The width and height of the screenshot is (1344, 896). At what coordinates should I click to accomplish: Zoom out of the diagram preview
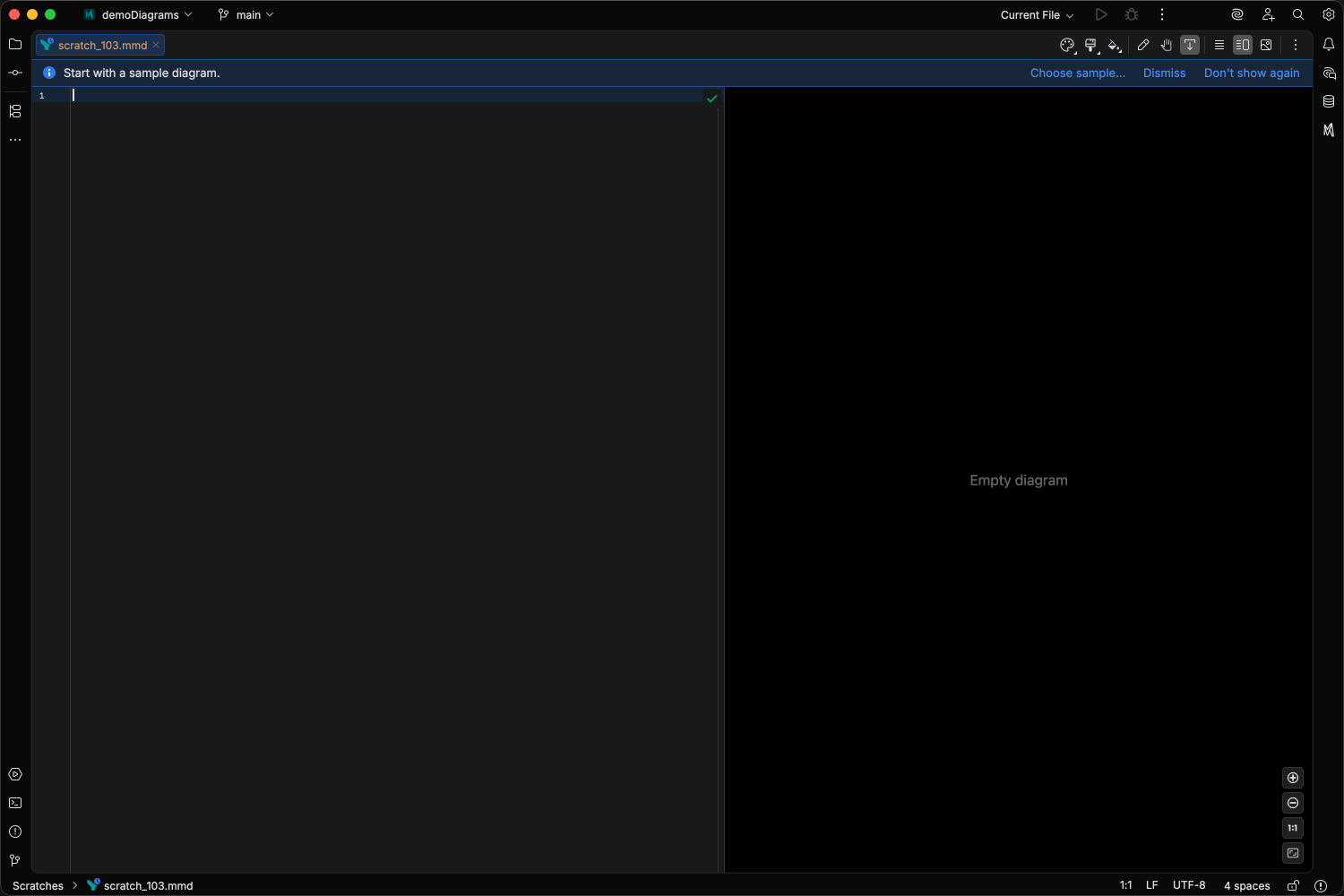click(1292, 803)
